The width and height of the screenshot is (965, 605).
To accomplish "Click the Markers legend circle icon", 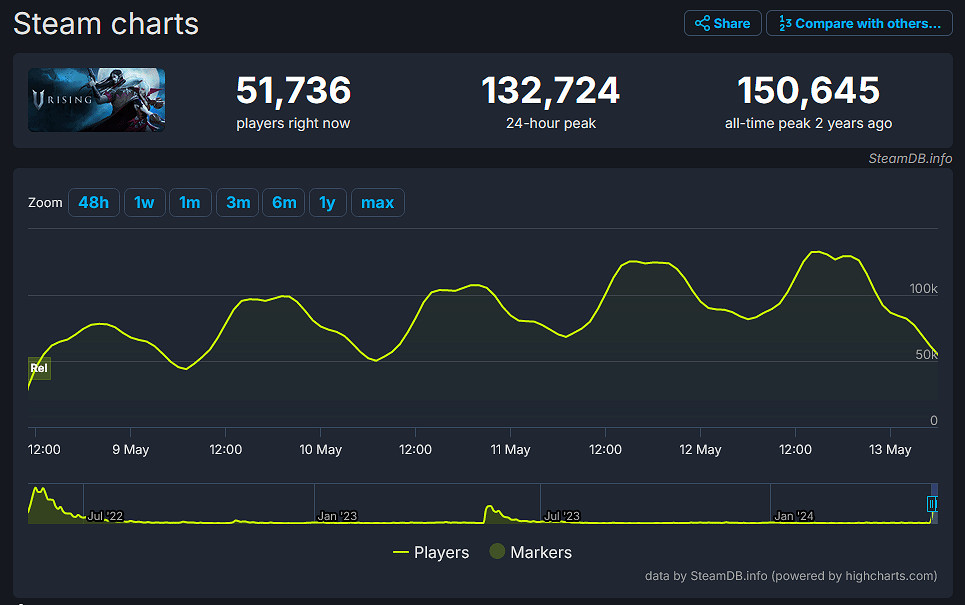I will click(x=496, y=552).
